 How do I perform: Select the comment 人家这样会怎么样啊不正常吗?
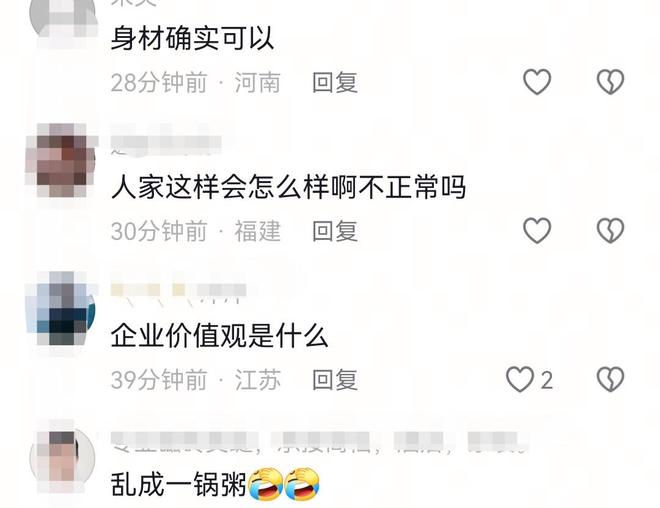(288, 187)
